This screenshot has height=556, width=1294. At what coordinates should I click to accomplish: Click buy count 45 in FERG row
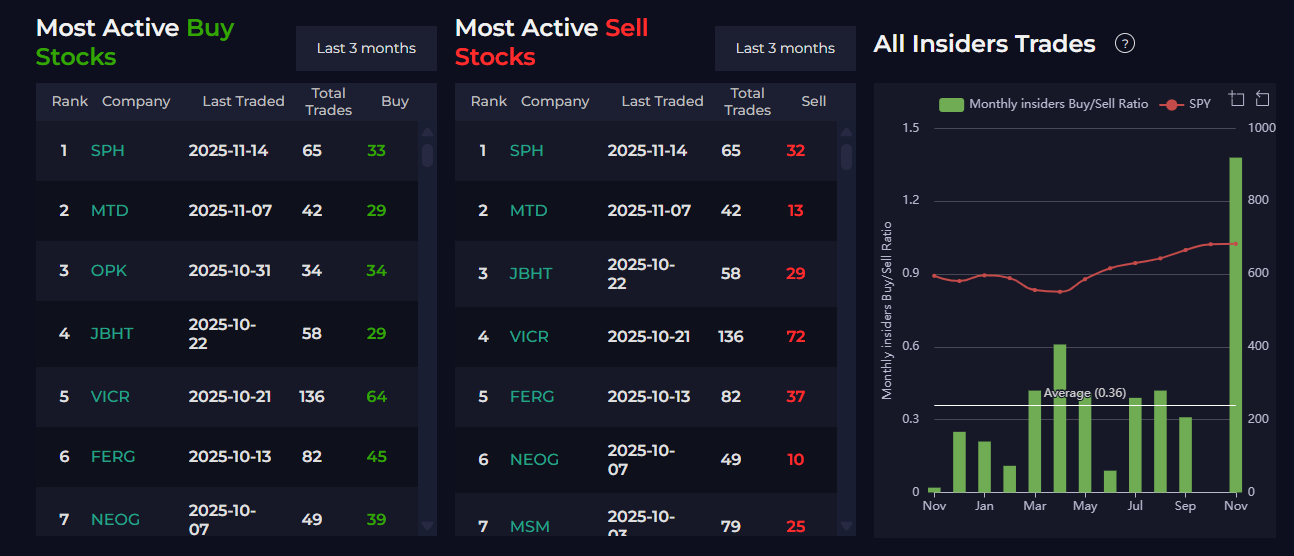tap(377, 457)
